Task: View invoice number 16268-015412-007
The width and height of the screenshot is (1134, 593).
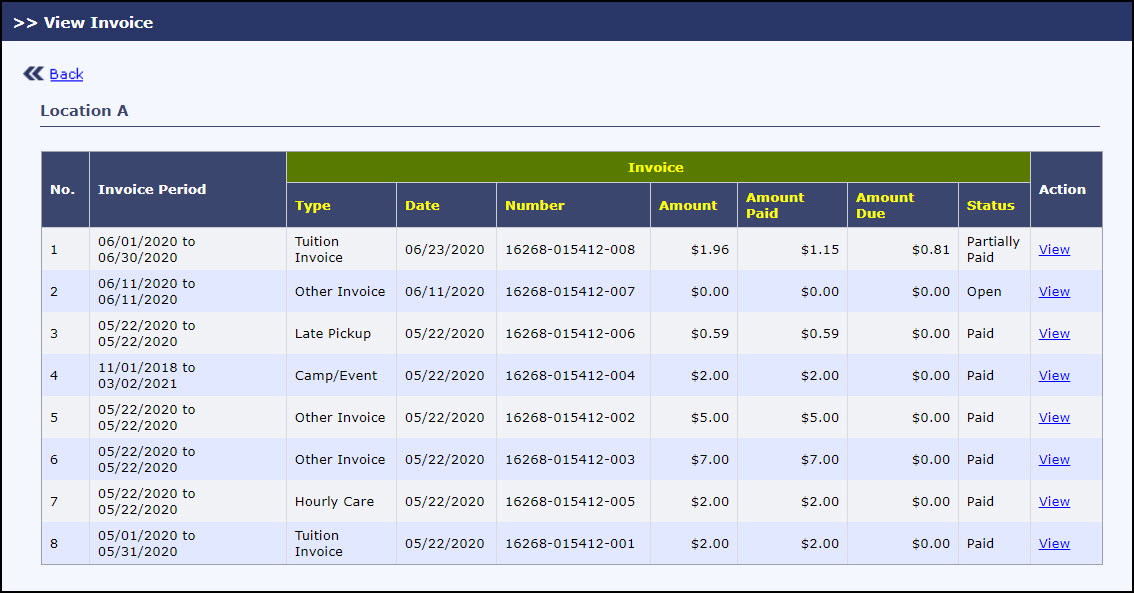Action: 1053,291
